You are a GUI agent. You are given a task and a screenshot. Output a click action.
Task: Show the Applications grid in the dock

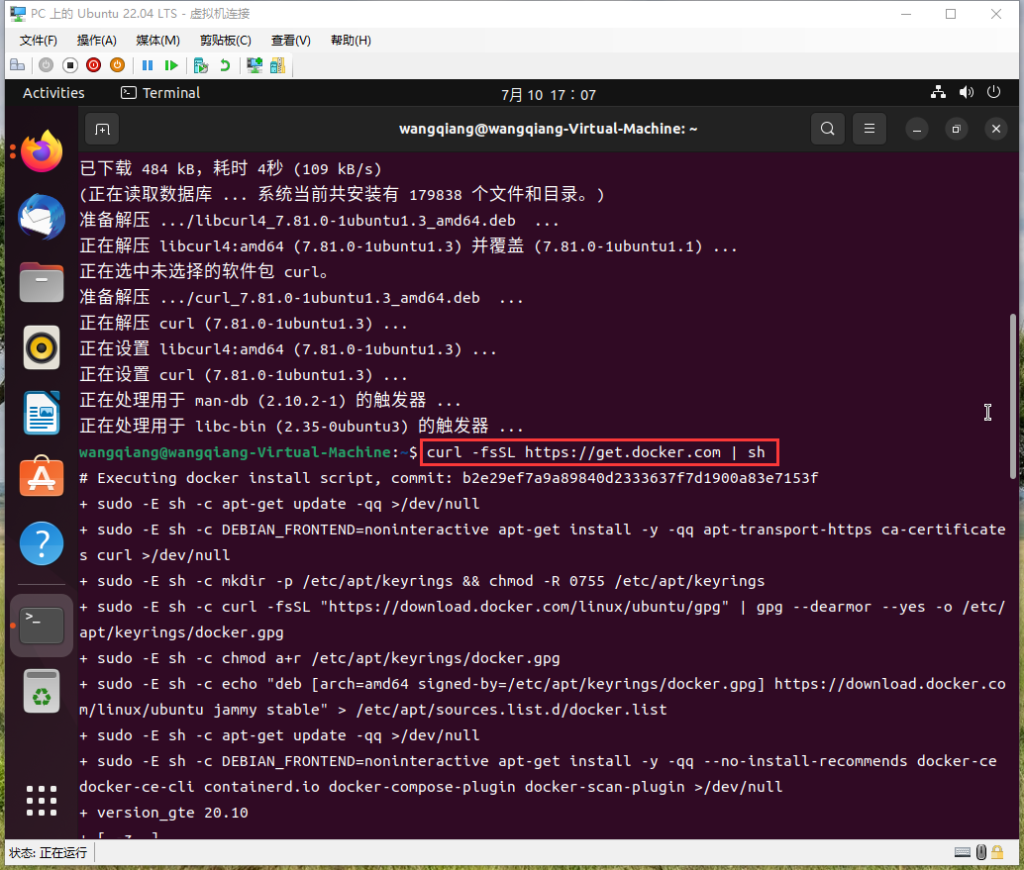click(x=41, y=800)
